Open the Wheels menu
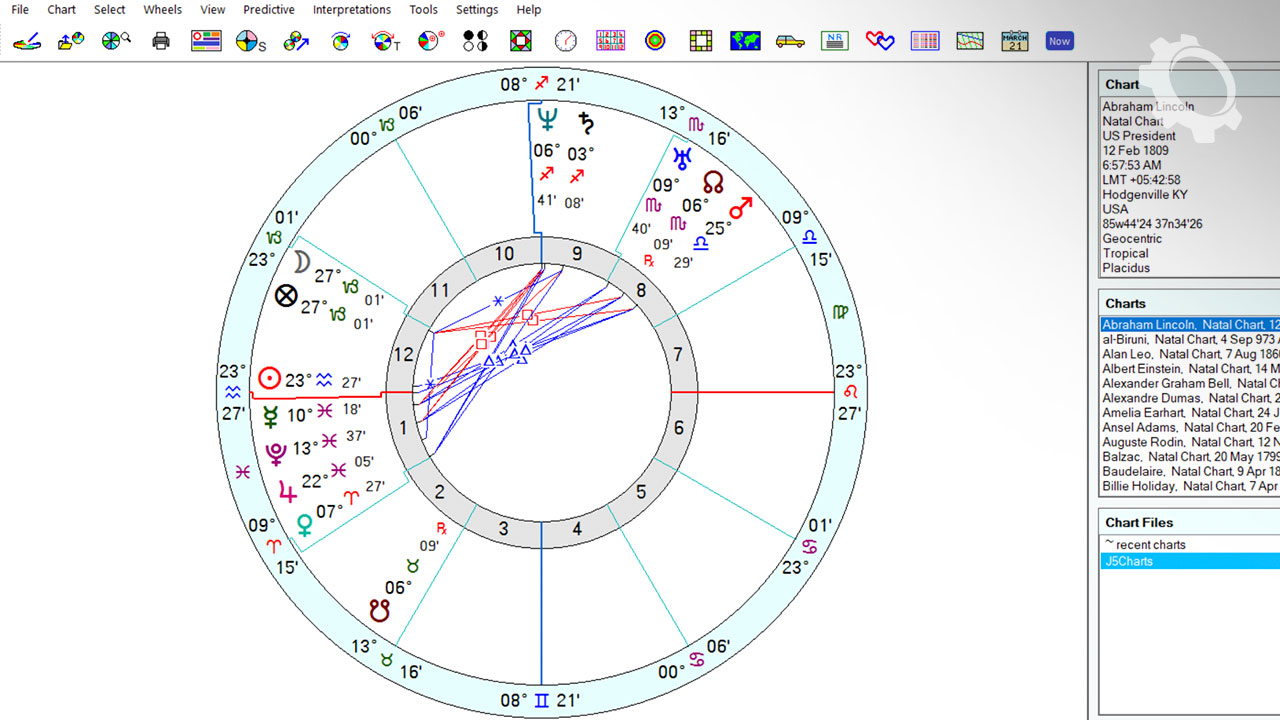The image size is (1280, 720). pyautogui.click(x=162, y=10)
